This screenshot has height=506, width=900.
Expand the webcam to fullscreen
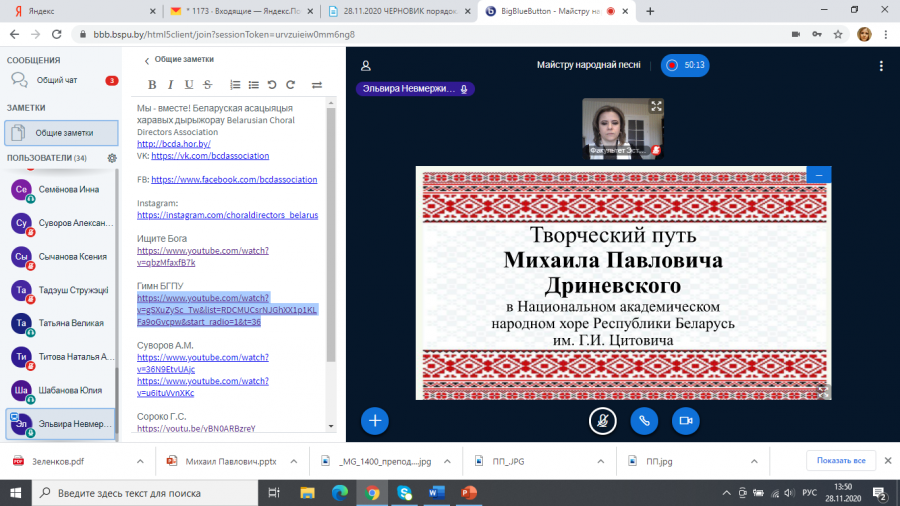656,106
